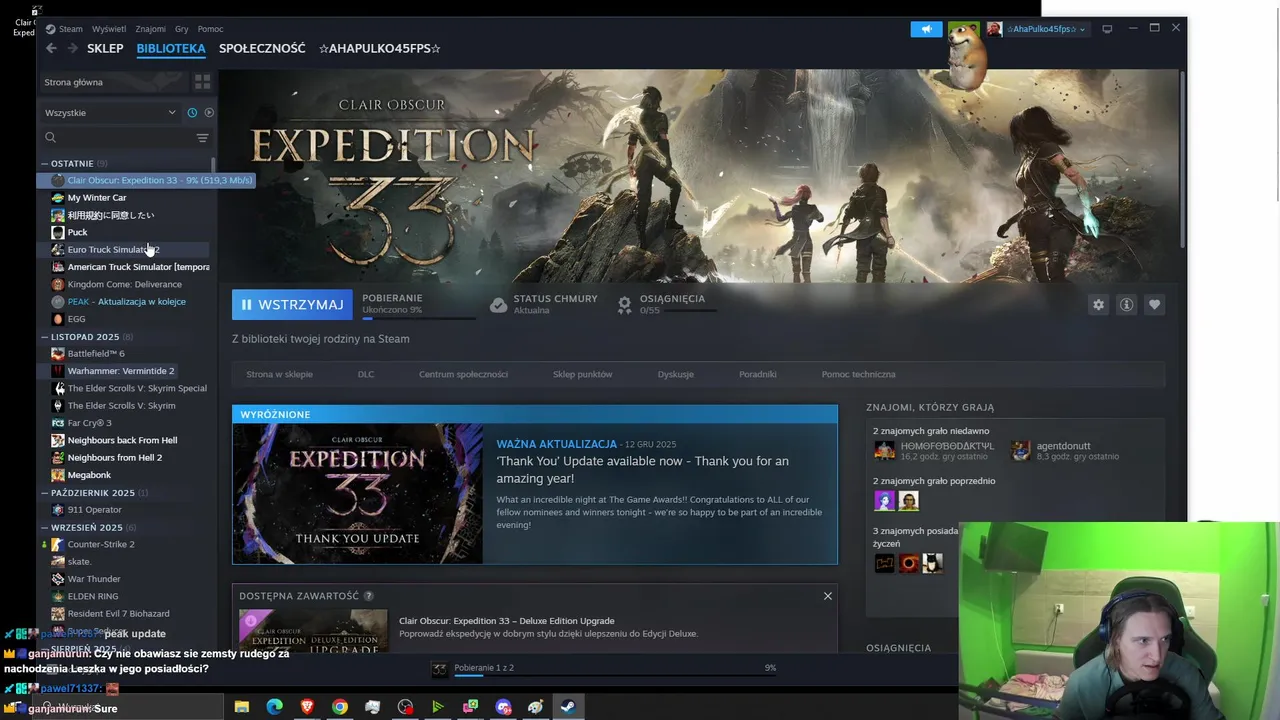
Task: Open the Wszystkie filter dropdown
Action: (110, 113)
